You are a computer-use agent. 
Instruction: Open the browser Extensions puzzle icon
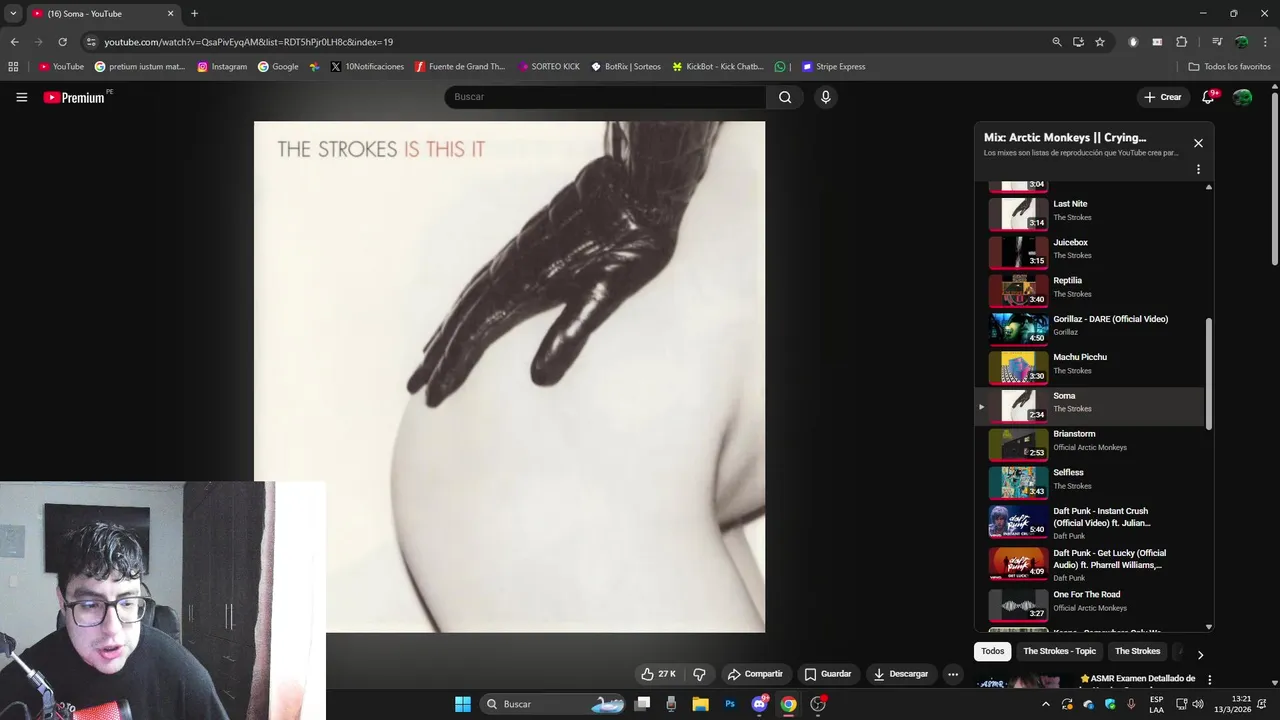tap(1182, 42)
